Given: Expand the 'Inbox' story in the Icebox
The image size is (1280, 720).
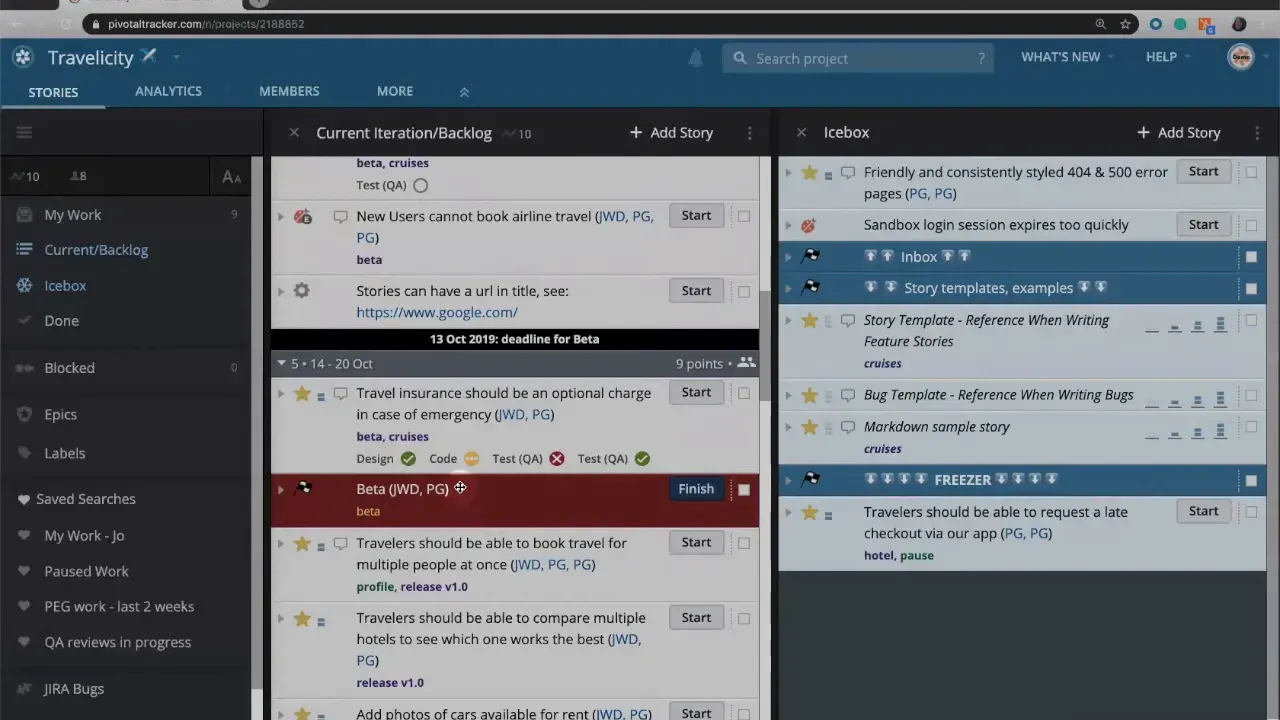Looking at the screenshot, I should point(788,256).
